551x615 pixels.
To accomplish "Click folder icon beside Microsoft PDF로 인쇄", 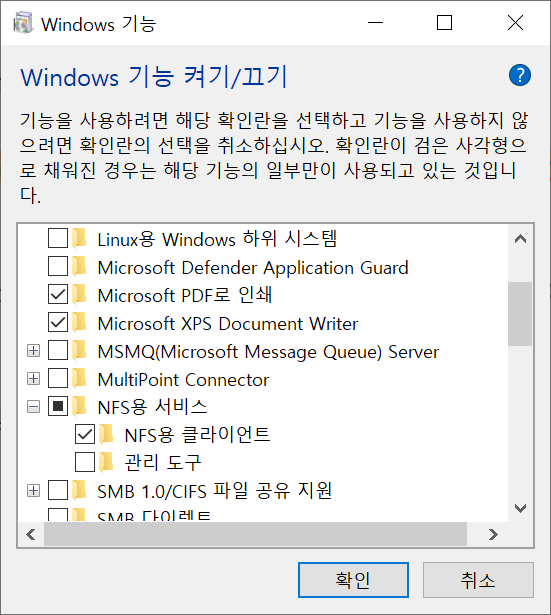I will click(80, 294).
